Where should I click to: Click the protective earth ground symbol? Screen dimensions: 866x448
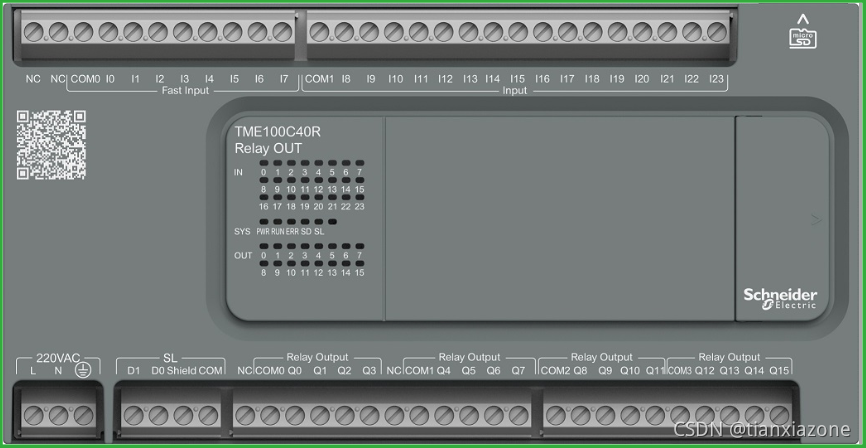coord(83,371)
